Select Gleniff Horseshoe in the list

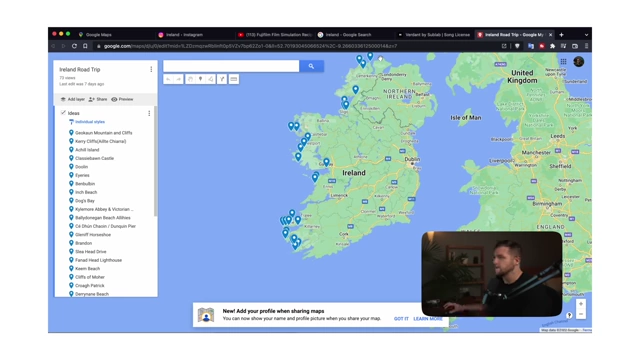point(93,235)
